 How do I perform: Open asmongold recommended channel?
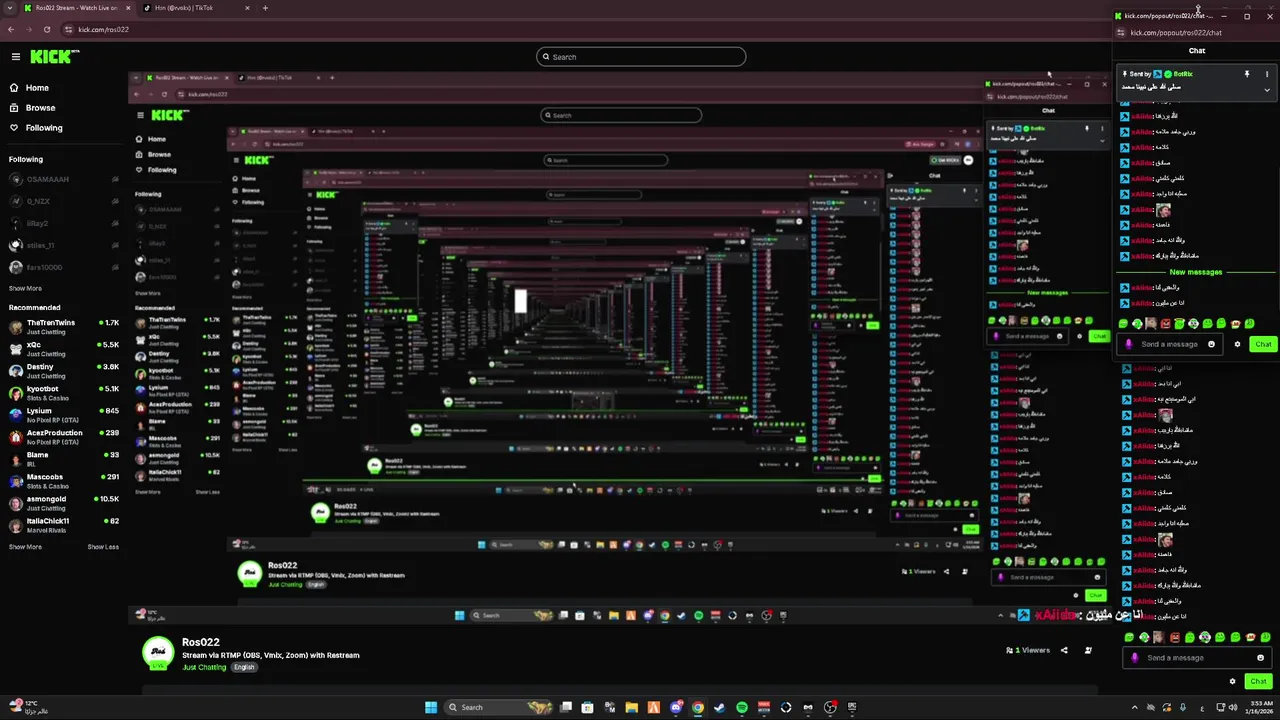click(64, 503)
